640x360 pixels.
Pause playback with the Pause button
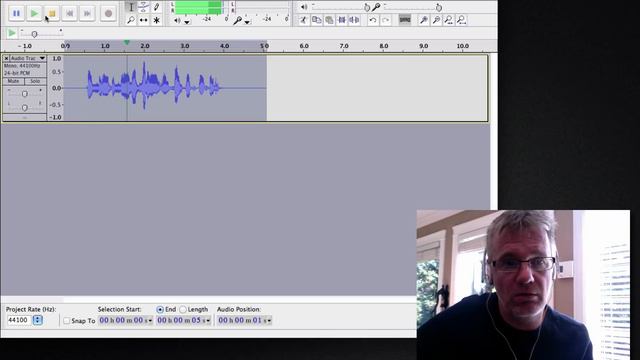16,13
